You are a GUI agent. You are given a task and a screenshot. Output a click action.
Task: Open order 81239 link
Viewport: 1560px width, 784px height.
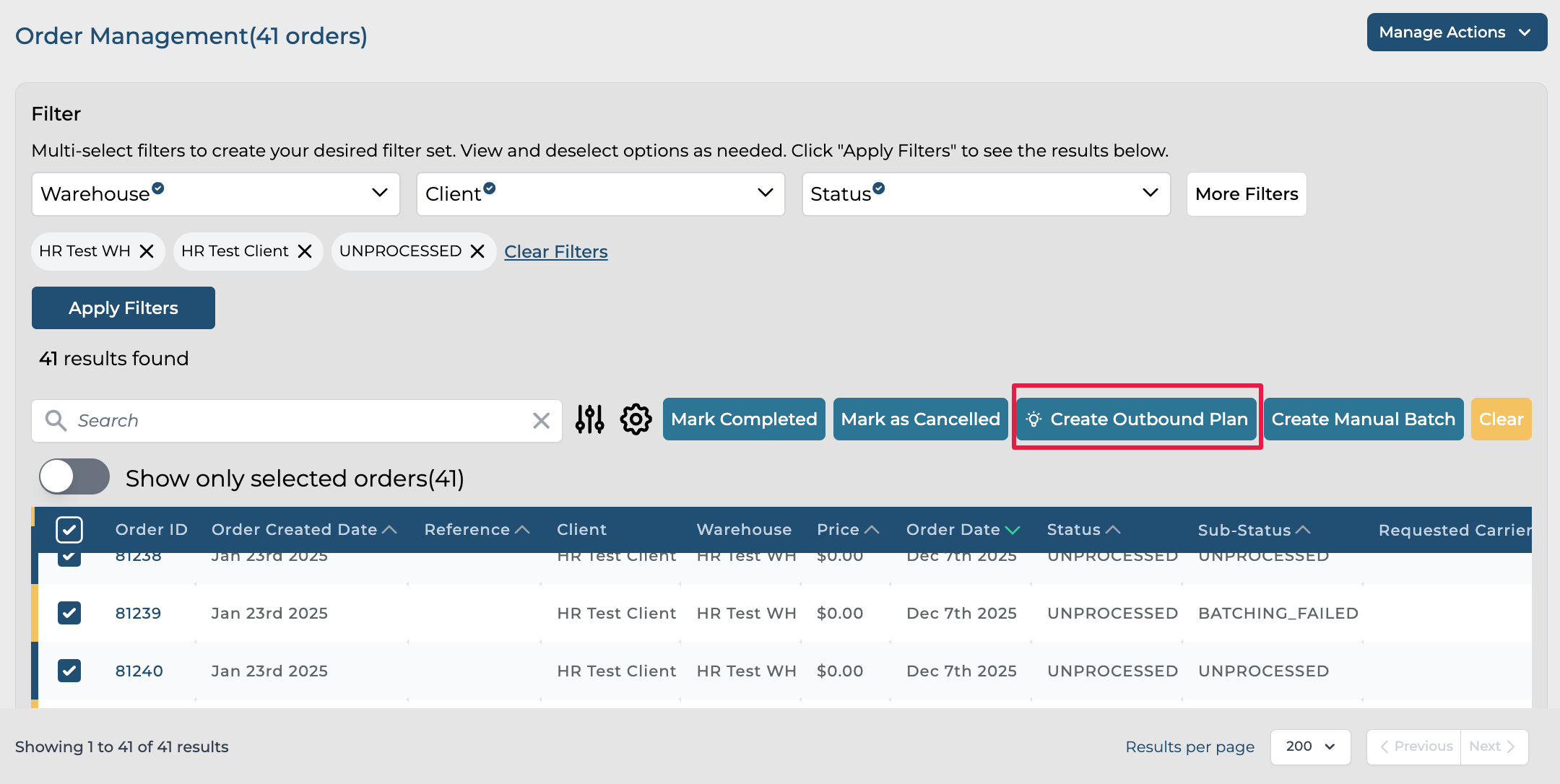pos(138,613)
